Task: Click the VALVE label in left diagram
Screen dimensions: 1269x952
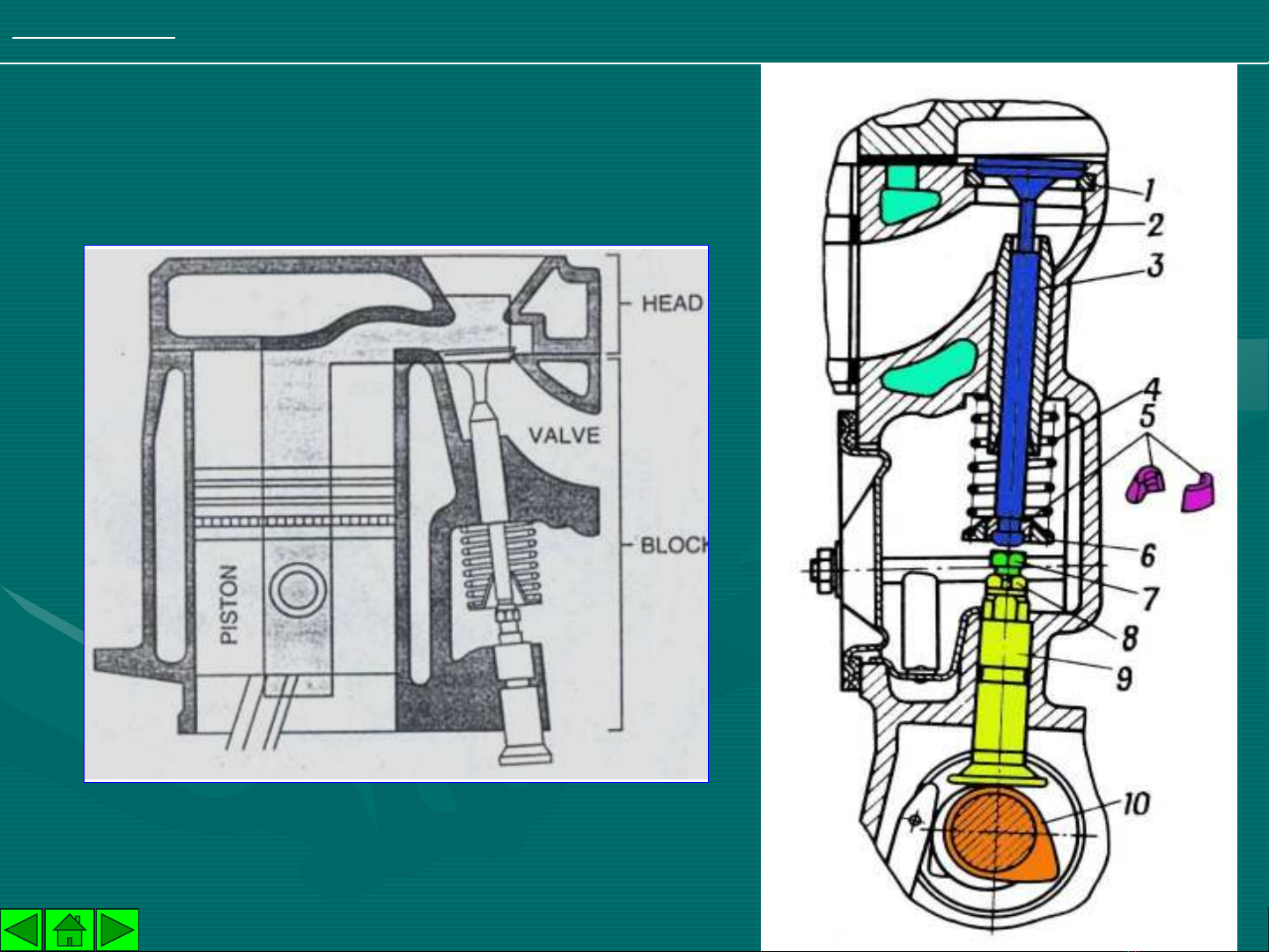Action: pyautogui.click(x=564, y=435)
